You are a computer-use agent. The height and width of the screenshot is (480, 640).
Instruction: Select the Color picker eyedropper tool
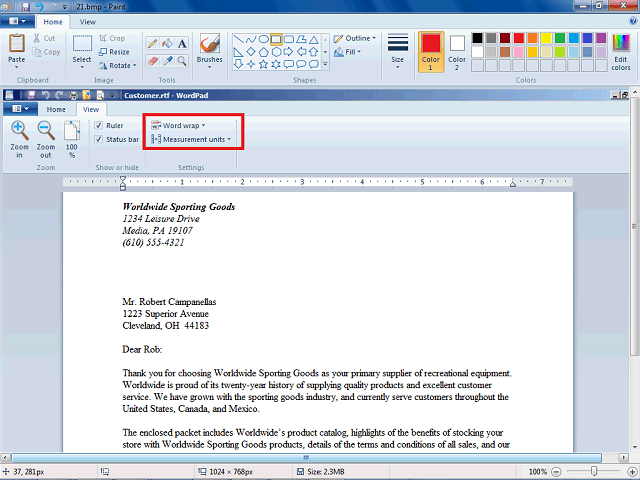pos(167,61)
